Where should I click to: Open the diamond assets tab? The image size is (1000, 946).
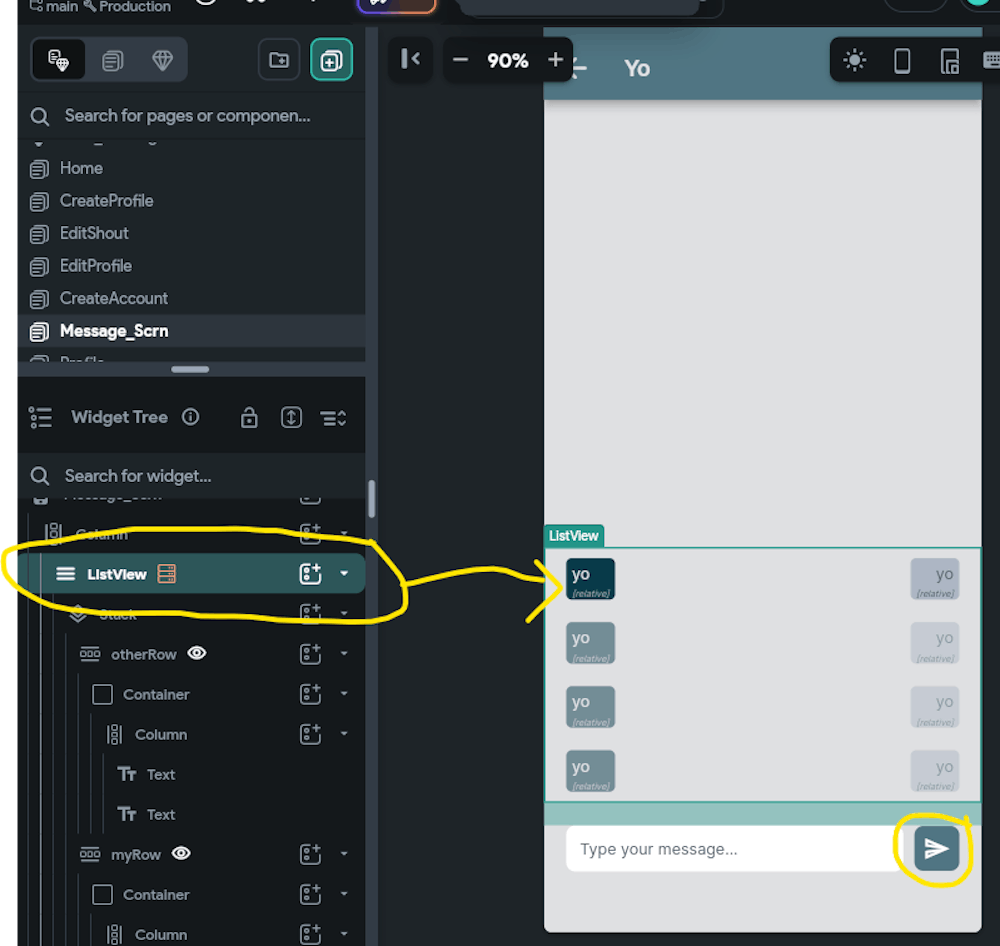tap(162, 61)
